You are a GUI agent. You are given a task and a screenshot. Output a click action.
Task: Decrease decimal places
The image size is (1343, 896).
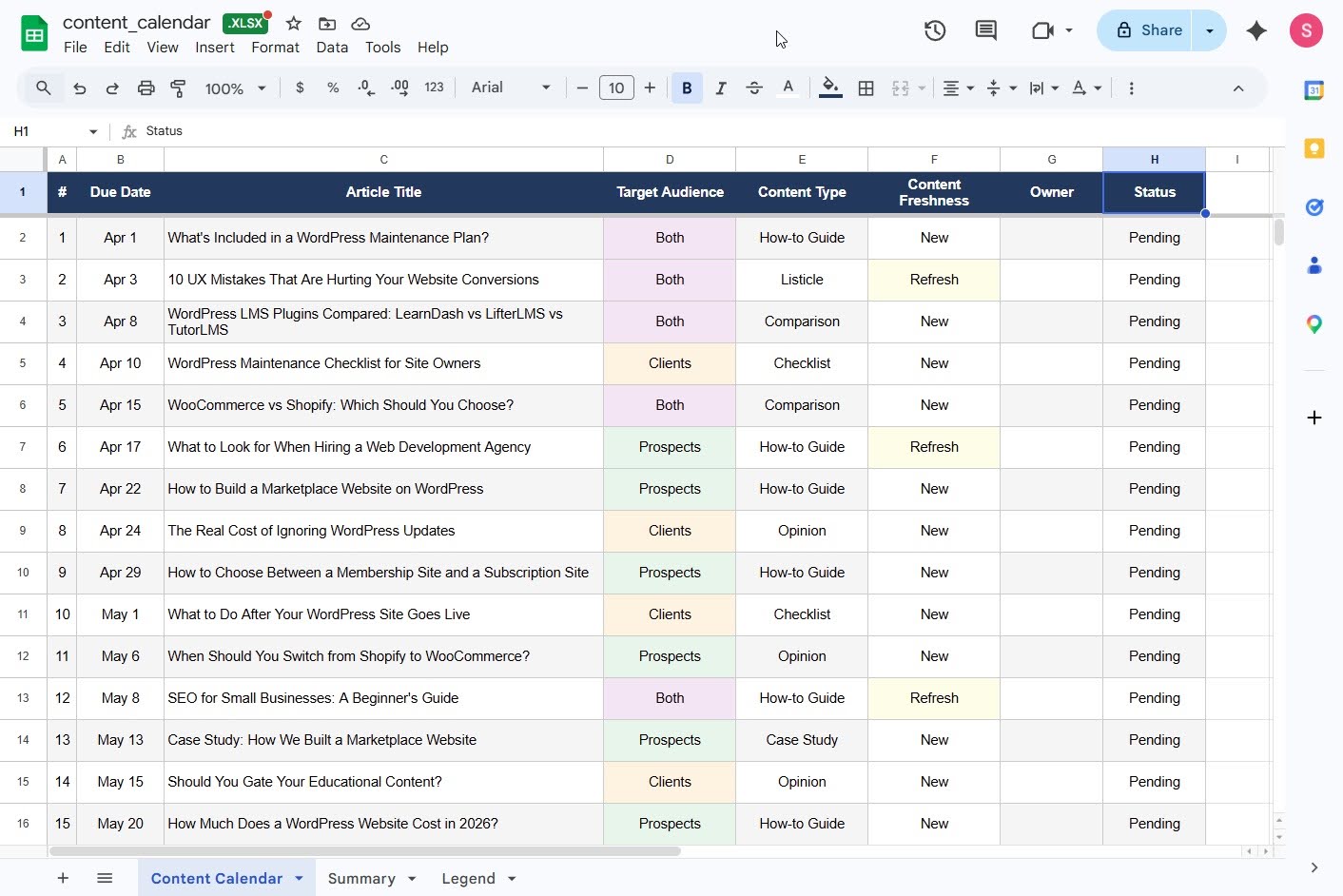pyautogui.click(x=366, y=88)
